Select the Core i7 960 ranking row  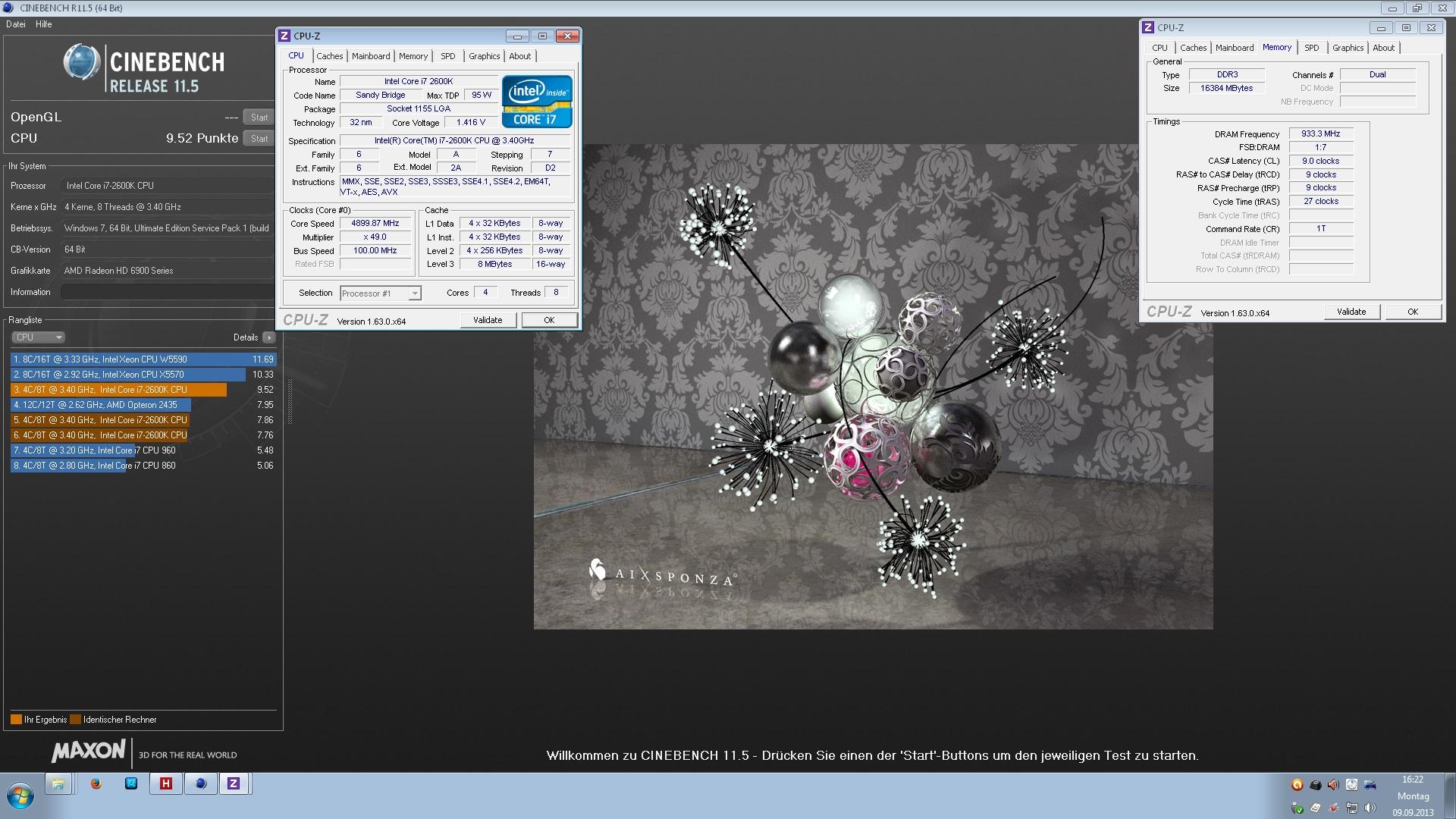tap(143, 450)
